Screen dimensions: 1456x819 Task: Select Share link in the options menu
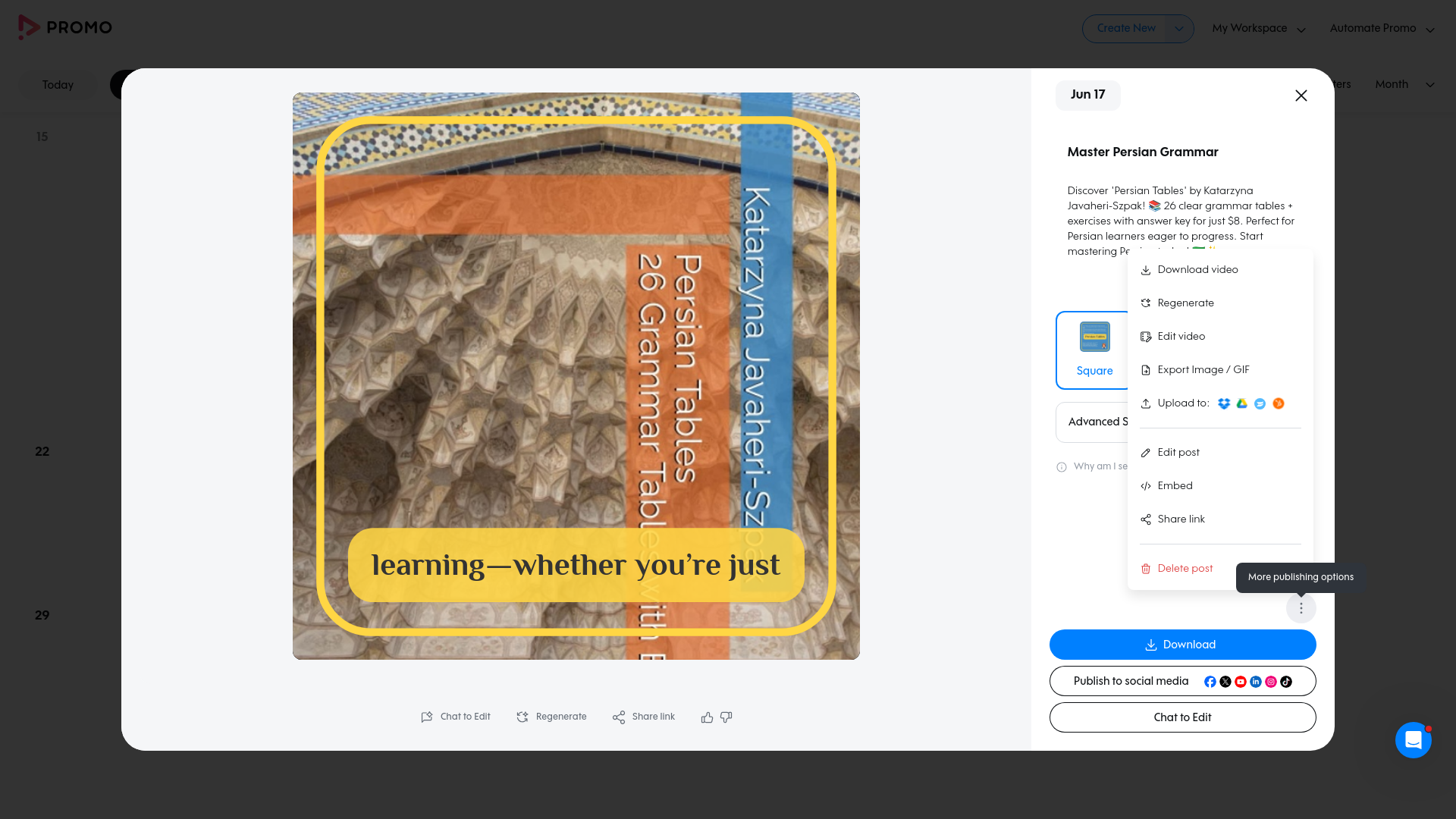coord(1172,519)
